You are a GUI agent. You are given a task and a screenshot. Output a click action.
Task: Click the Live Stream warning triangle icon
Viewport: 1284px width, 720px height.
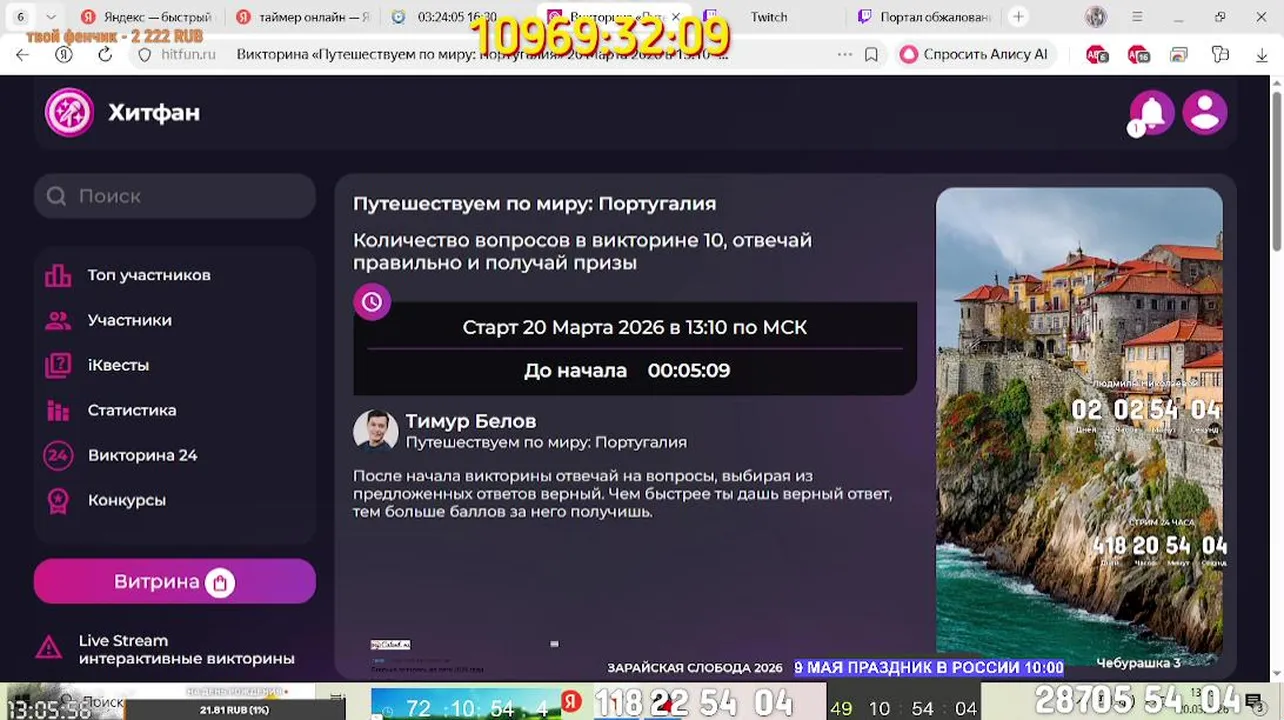48,648
